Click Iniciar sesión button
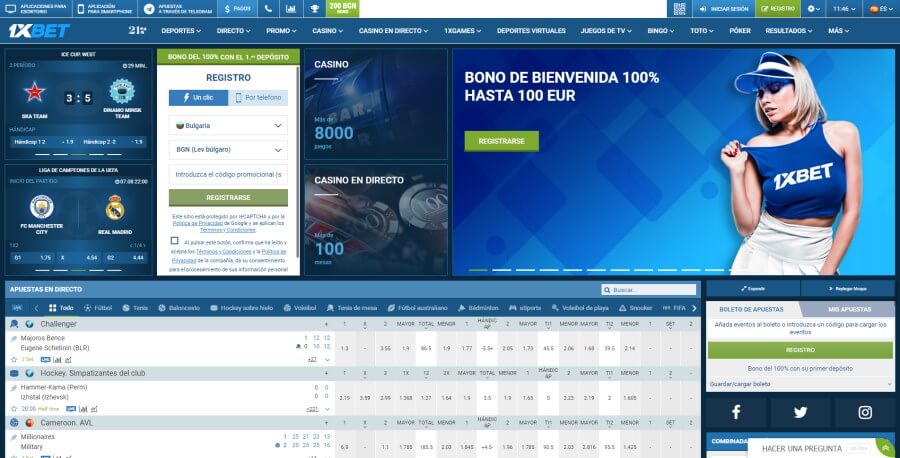Image resolution: width=900 pixels, height=458 pixels. point(724,9)
